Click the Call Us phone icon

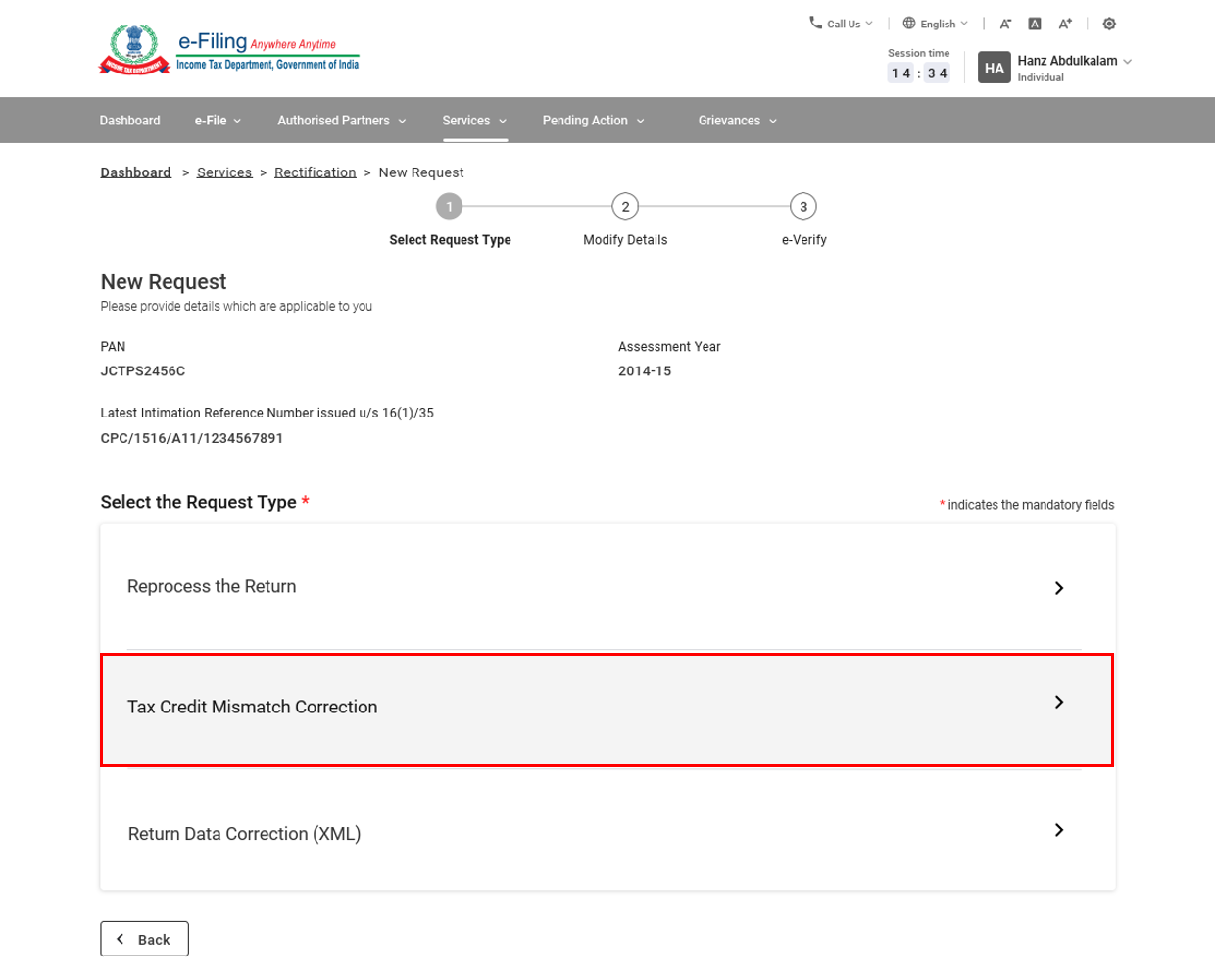(815, 23)
